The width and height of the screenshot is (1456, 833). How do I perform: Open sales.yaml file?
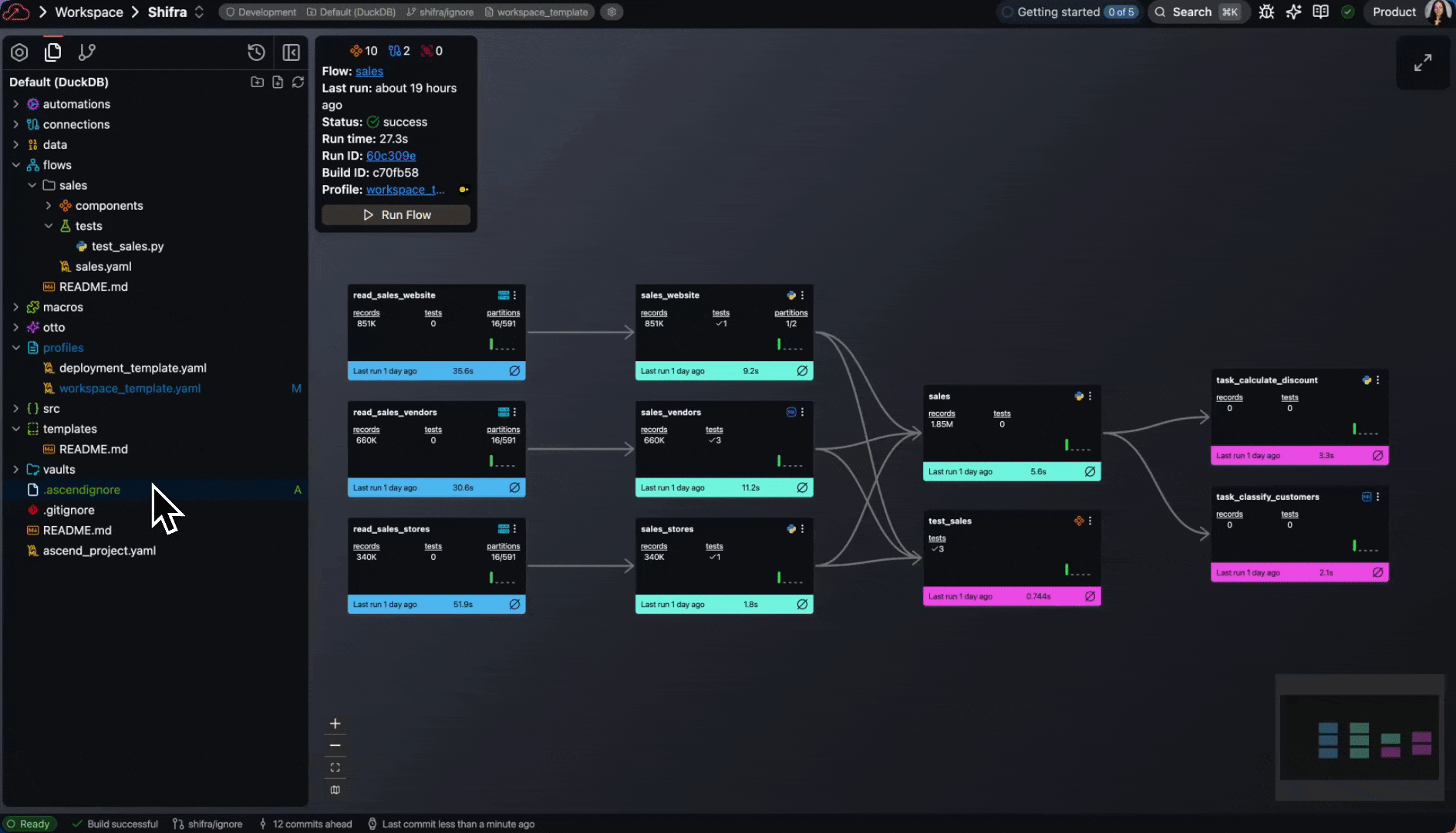point(103,266)
